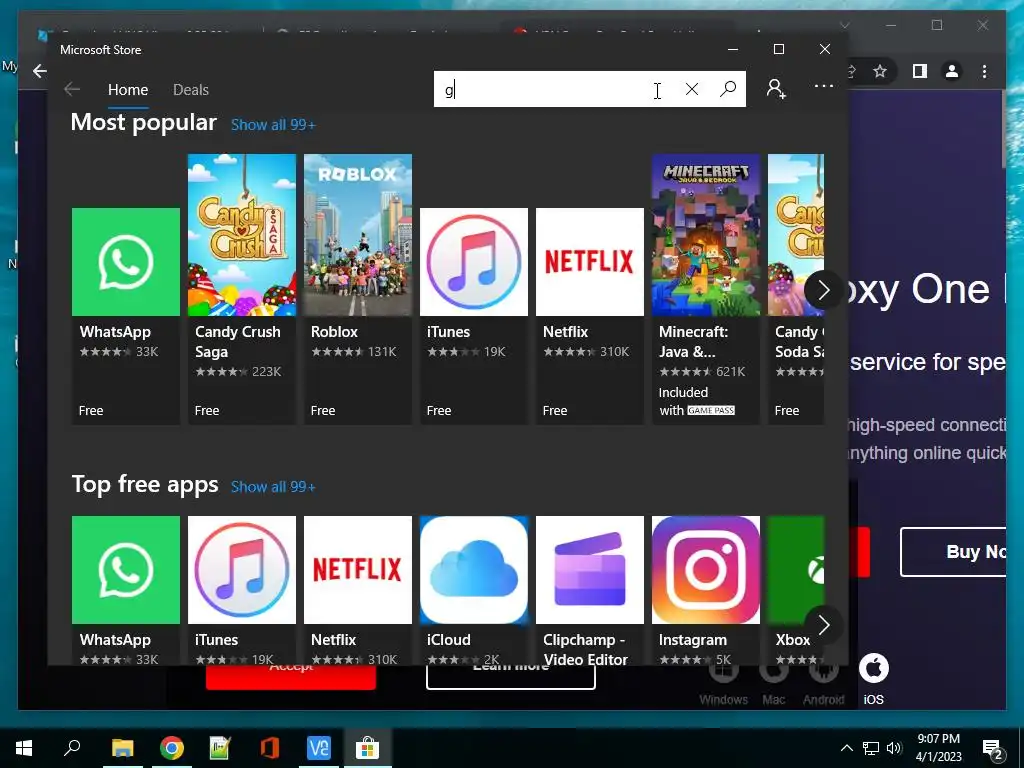Open Roblox game tile
This screenshot has height=768, width=1024.
[x=358, y=289]
